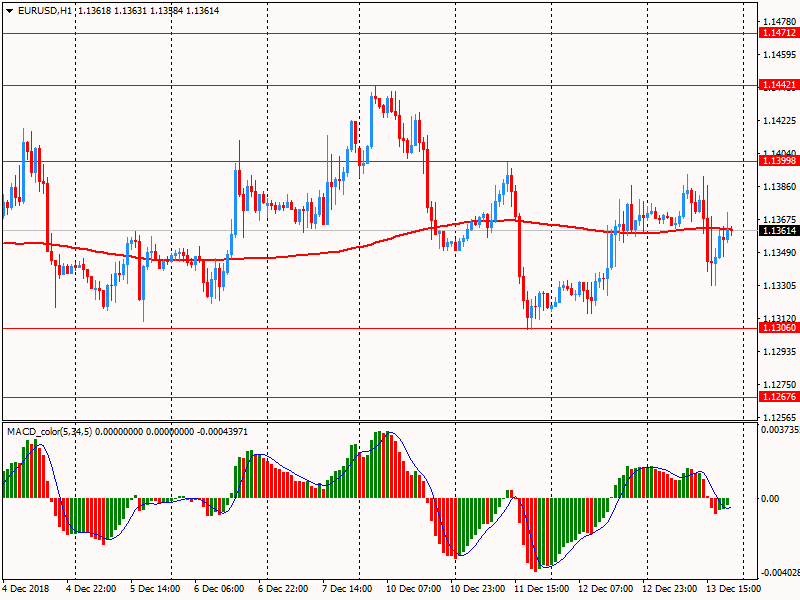
Task: Click the 7 Dec 14:00 time label
Action: point(348,589)
